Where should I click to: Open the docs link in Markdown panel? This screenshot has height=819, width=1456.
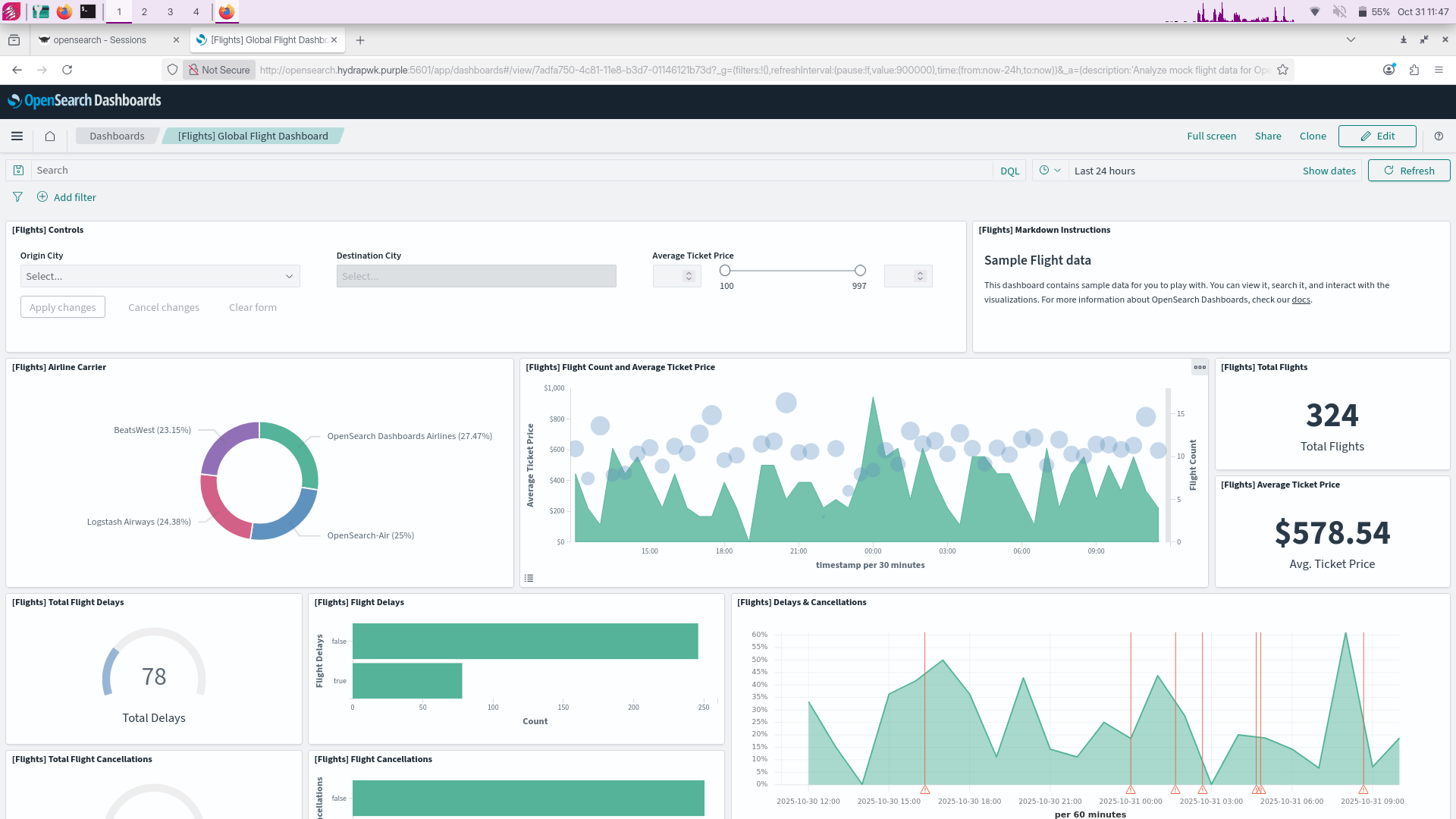[x=1301, y=299]
